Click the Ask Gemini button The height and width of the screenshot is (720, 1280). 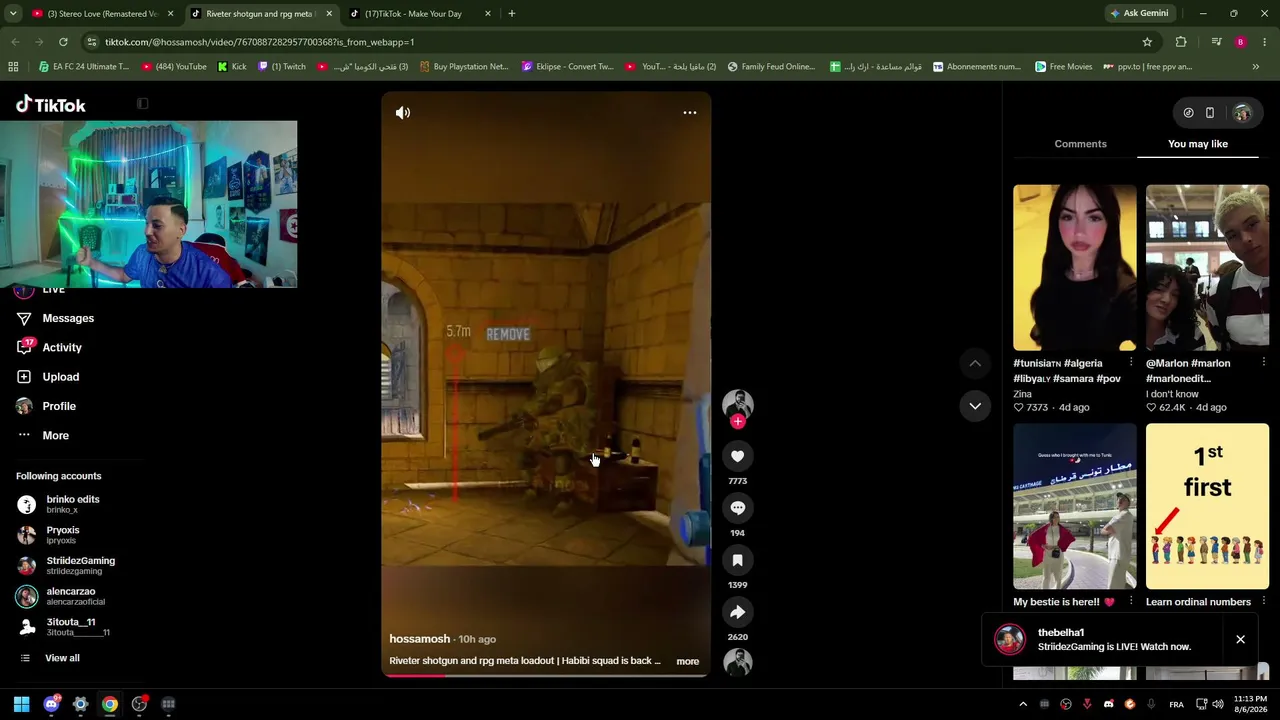pyautogui.click(x=1139, y=14)
